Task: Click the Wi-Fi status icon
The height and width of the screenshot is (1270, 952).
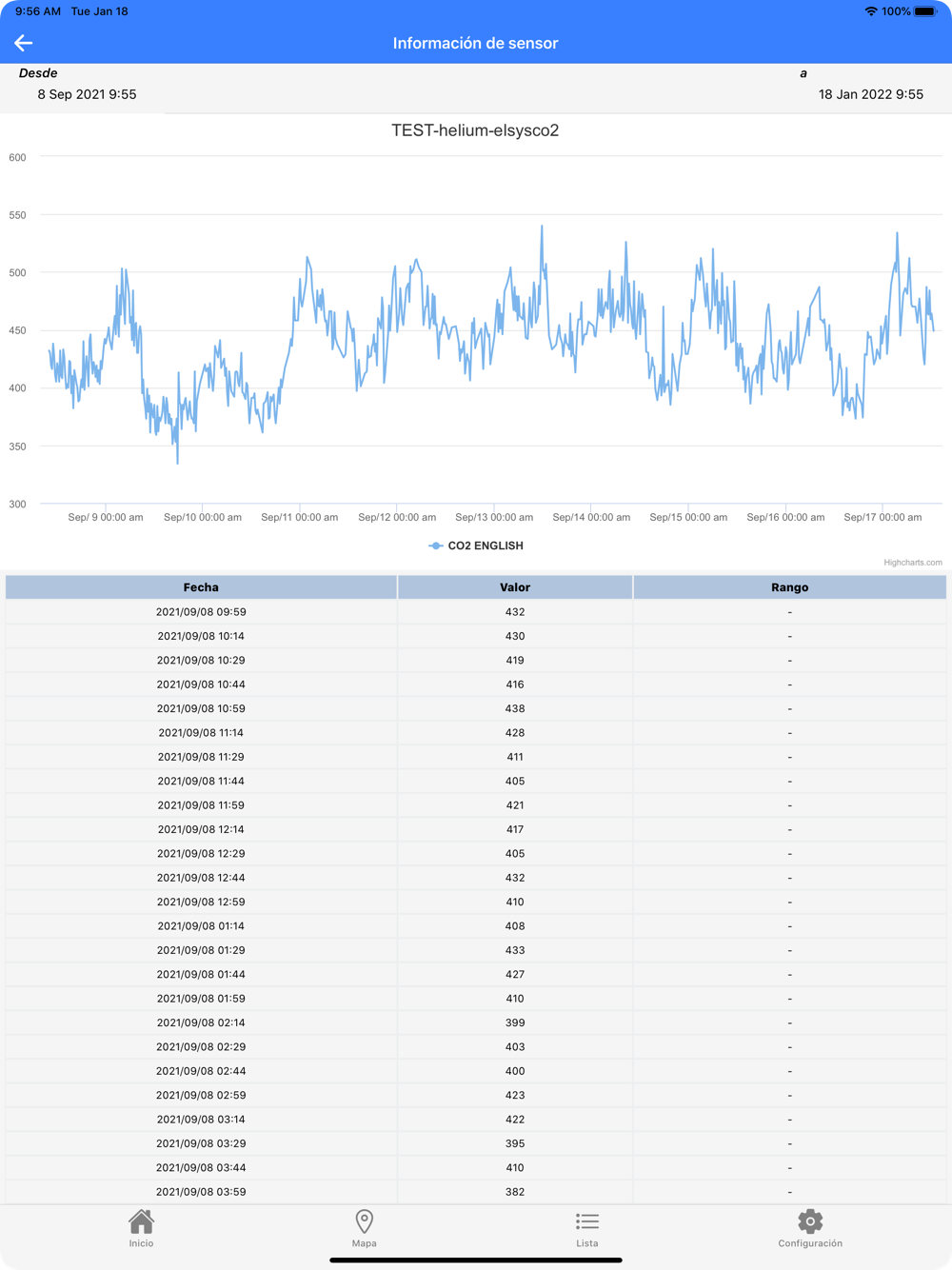Action: coord(871,11)
